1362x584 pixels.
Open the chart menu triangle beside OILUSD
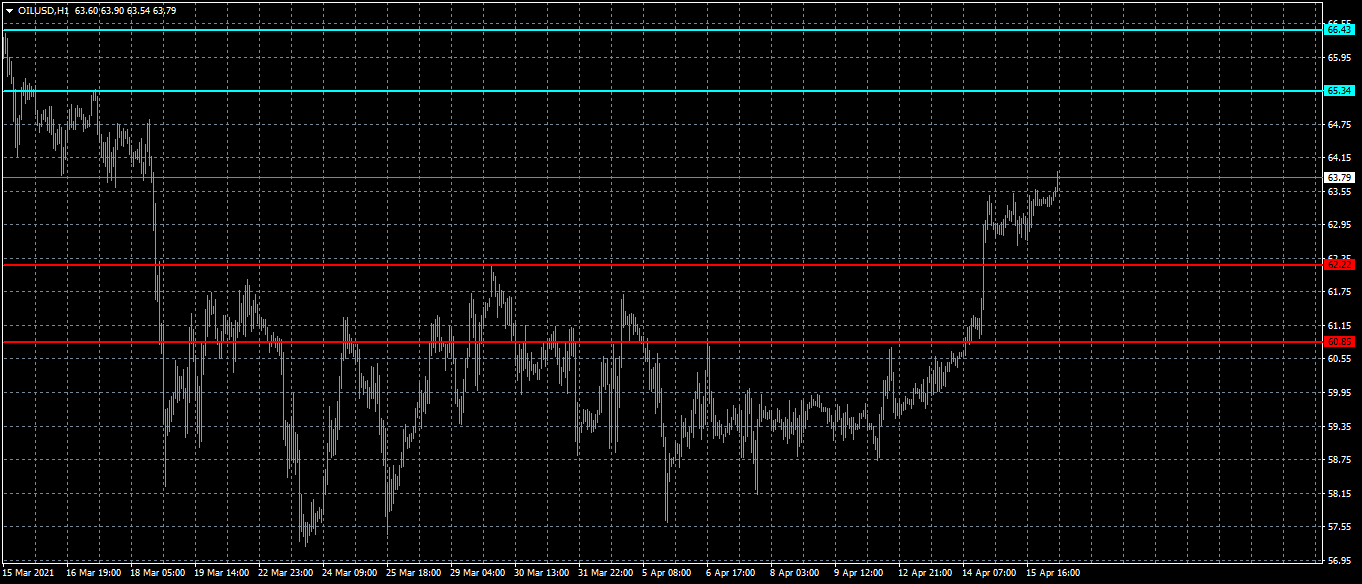[9, 10]
